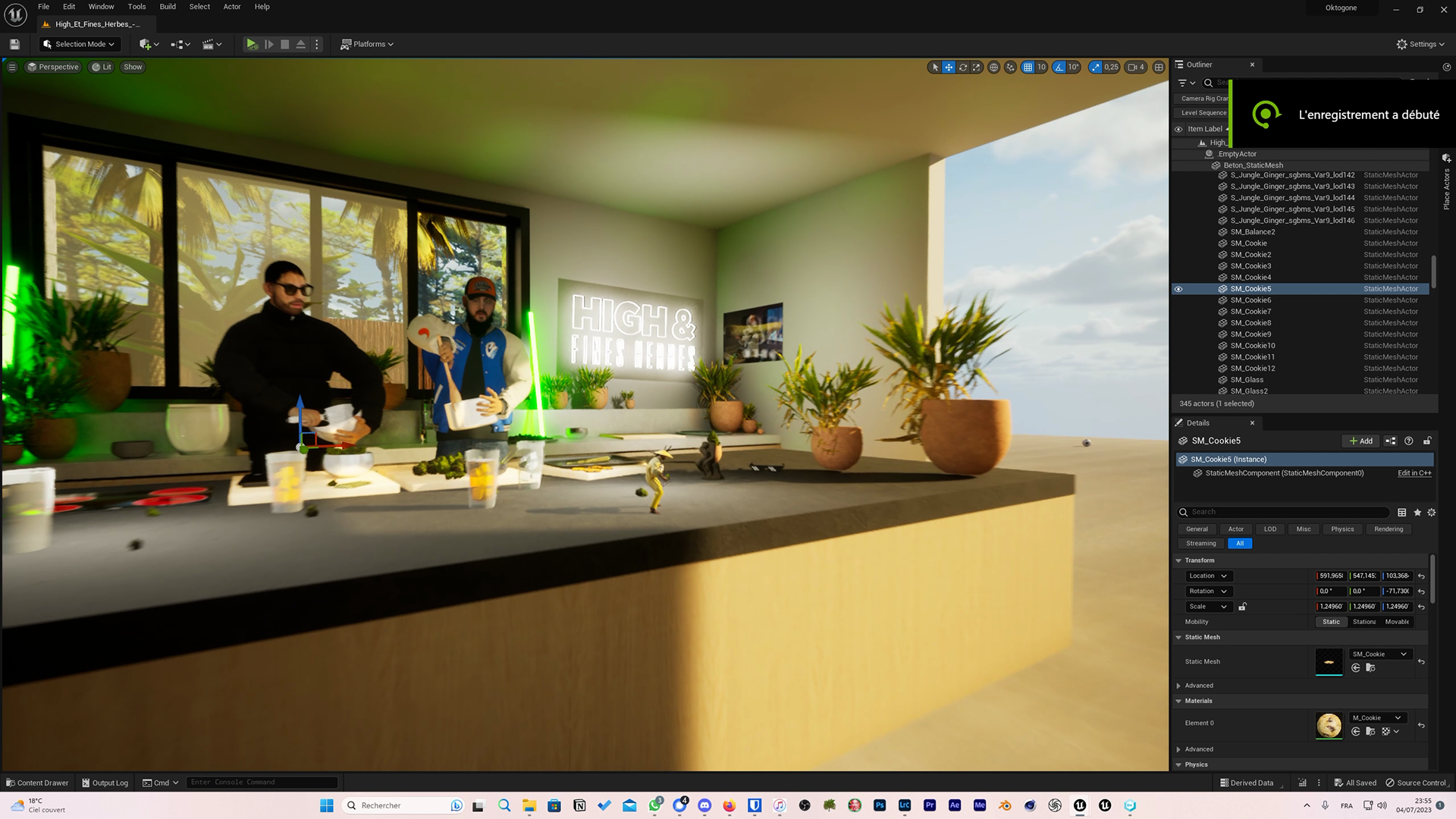Open the SM_Cookie static mesh dropdown
Viewport: 1456px width, 819px height.
1380,654
